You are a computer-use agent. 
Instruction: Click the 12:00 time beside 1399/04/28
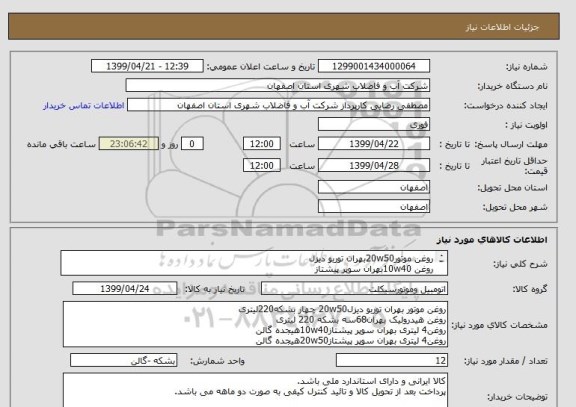click(x=262, y=165)
